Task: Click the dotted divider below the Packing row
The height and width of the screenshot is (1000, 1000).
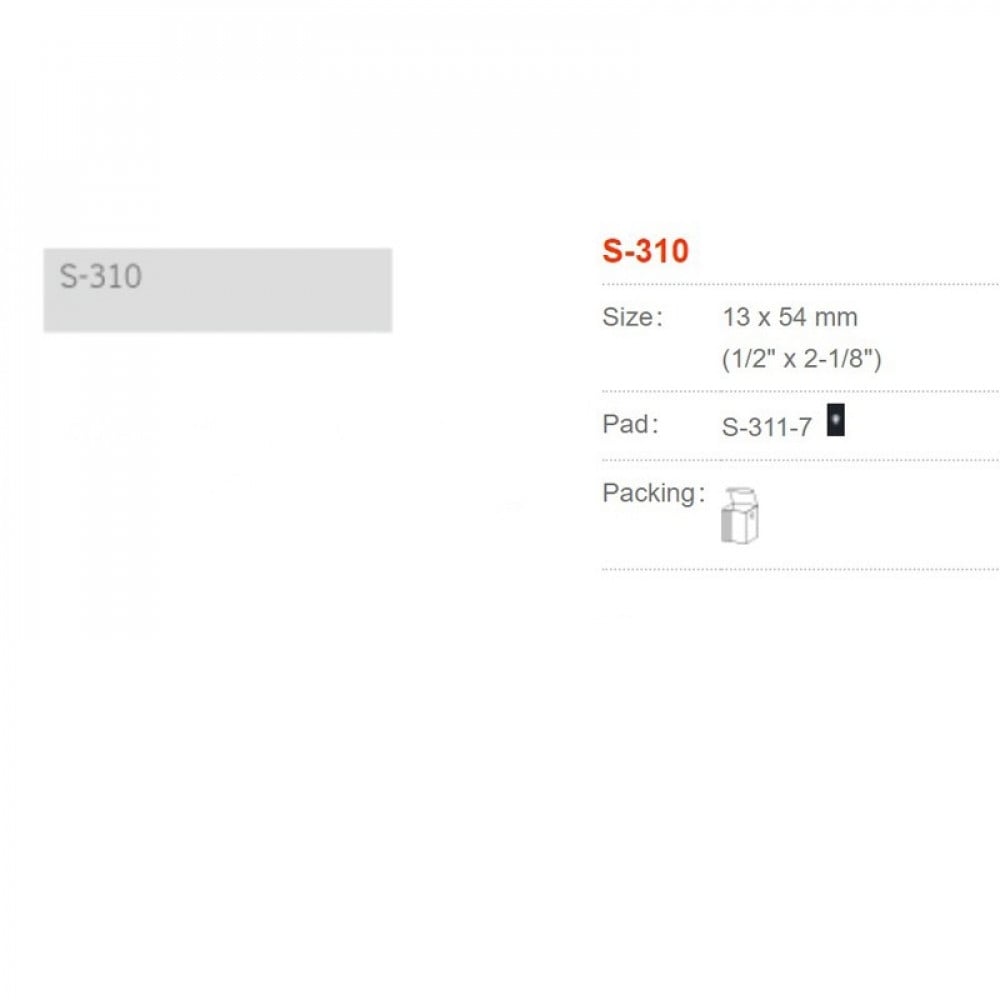Action: coord(800,569)
